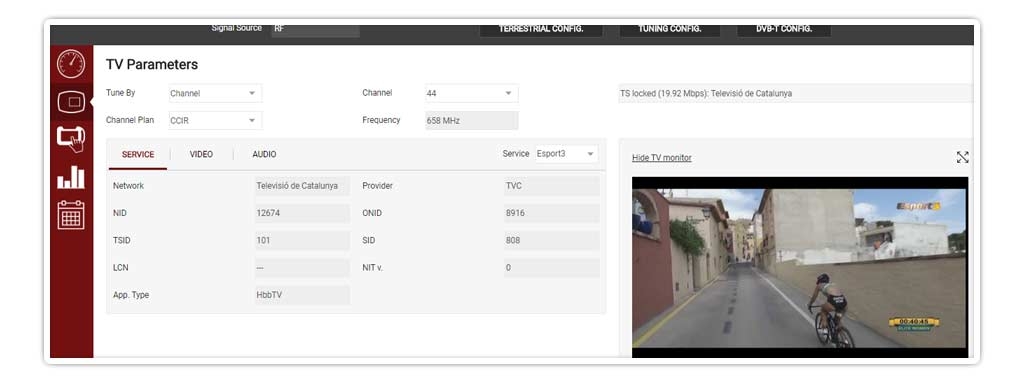This screenshot has height=383, width=1024.
Task: Open the Tune By dropdown
Action: point(215,93)
